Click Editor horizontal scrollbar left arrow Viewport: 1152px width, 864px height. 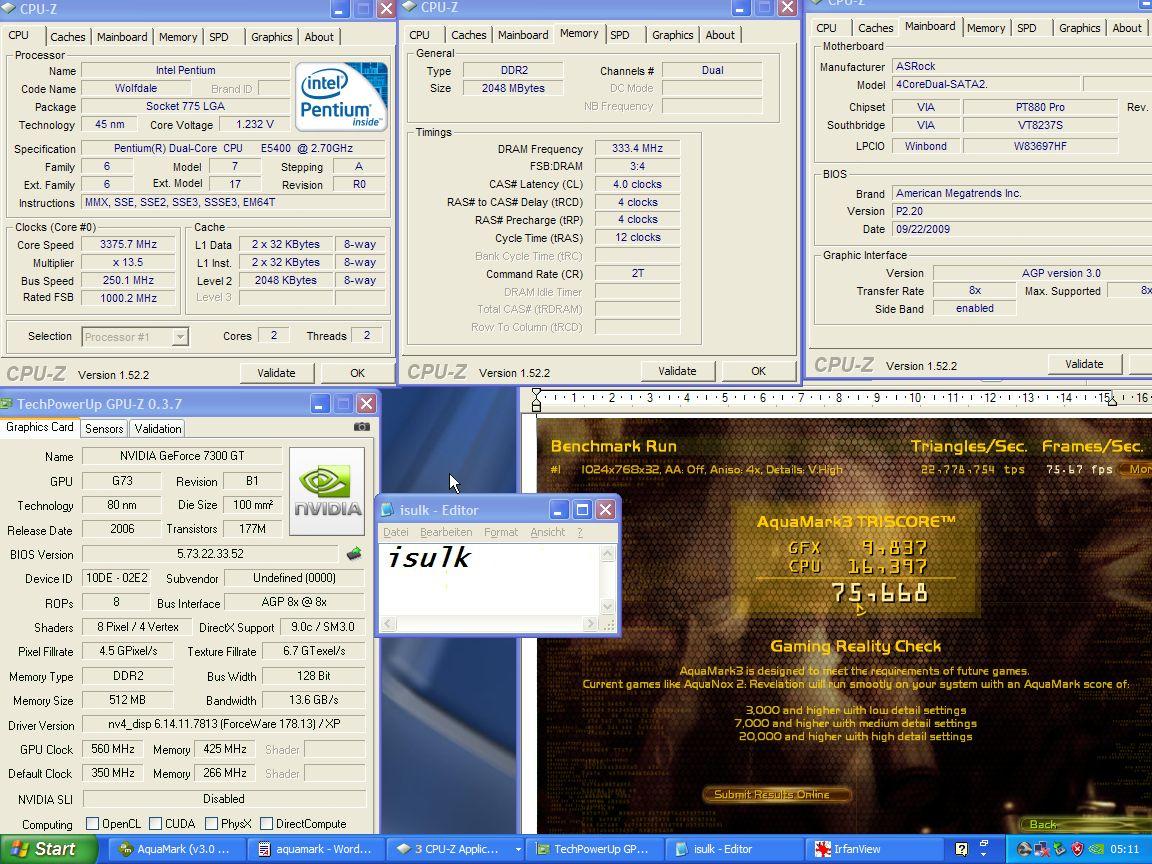[388, 624]
